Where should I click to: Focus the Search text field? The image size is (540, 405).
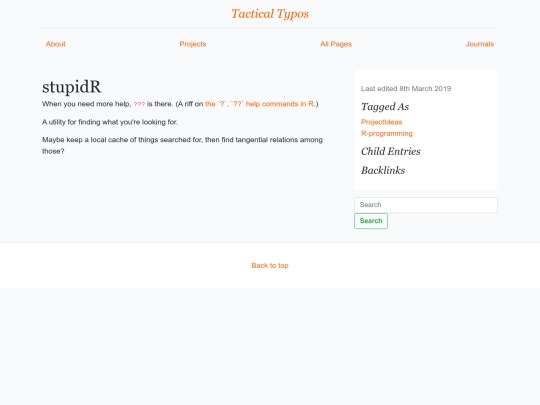coord(426,205)
